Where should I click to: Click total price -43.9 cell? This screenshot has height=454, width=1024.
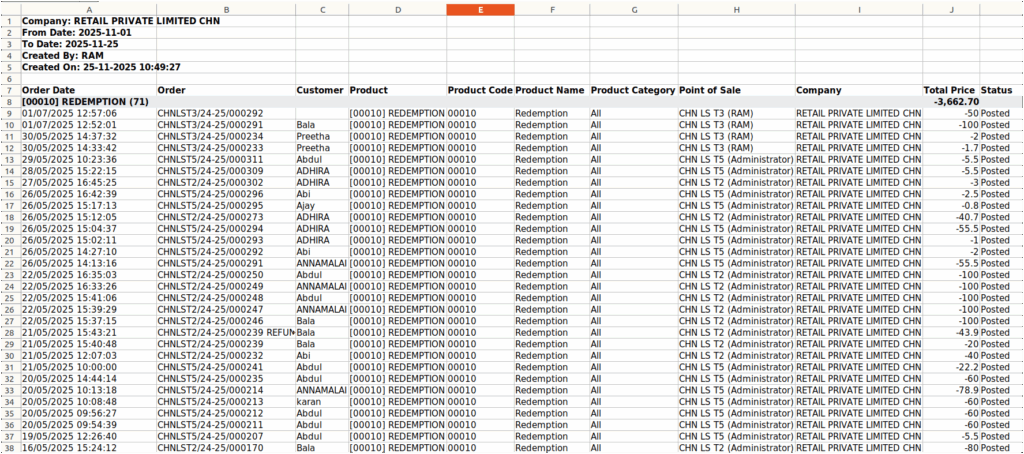(x=951, y=332)
